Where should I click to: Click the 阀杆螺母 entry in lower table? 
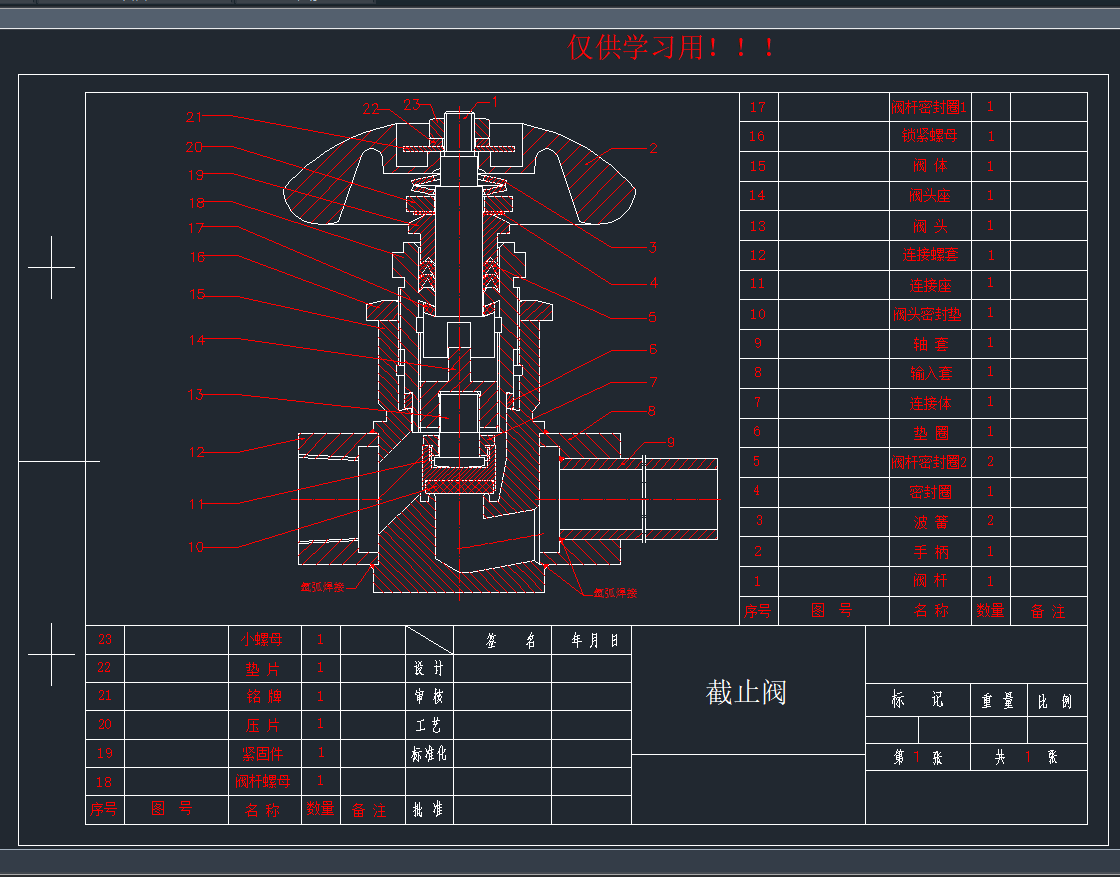click(x=262, y=781)
